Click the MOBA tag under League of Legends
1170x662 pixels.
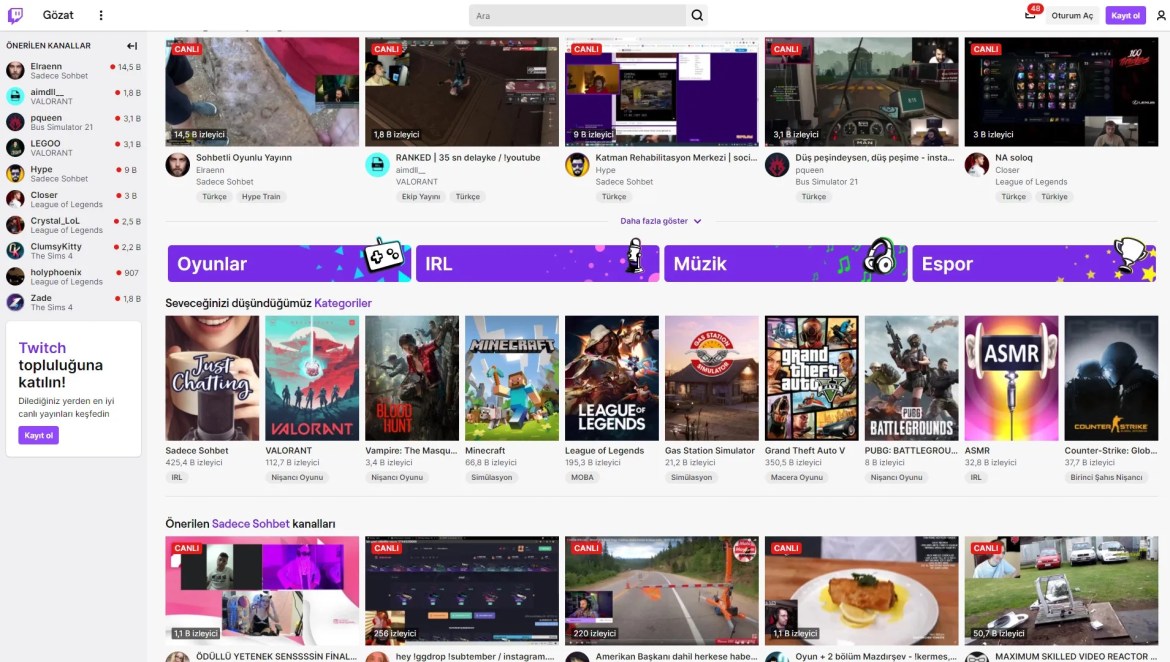583,478
